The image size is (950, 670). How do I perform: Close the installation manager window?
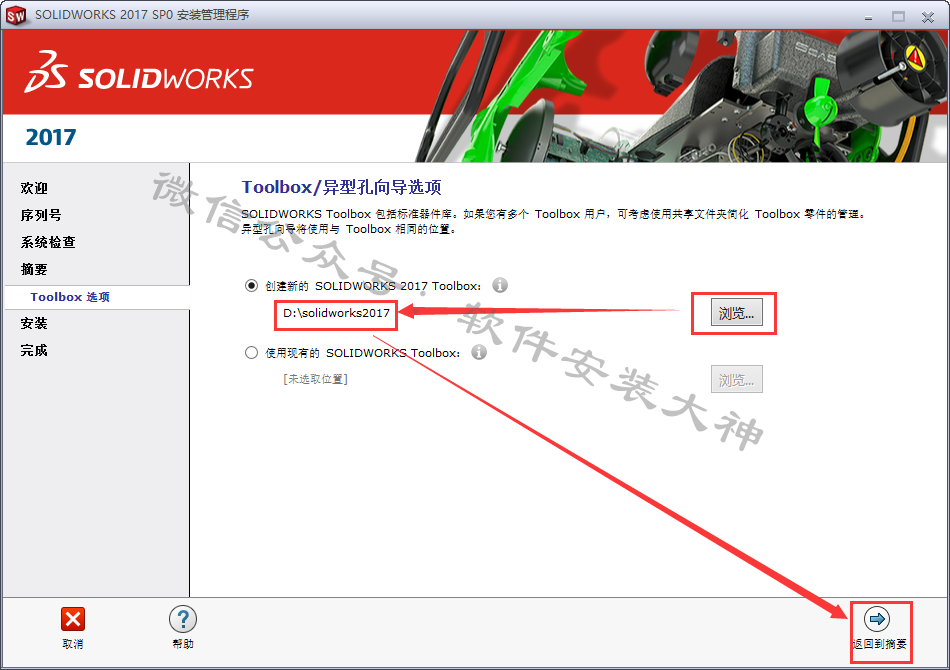click(928, 17)
